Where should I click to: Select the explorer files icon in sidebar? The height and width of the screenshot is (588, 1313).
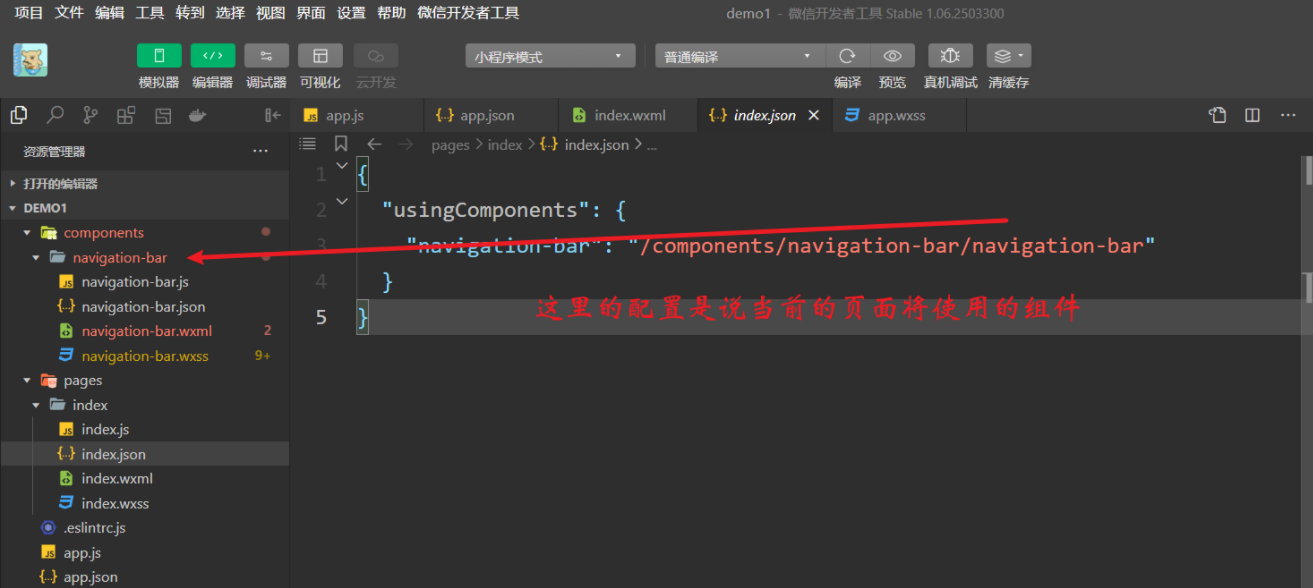coord(19,115)
